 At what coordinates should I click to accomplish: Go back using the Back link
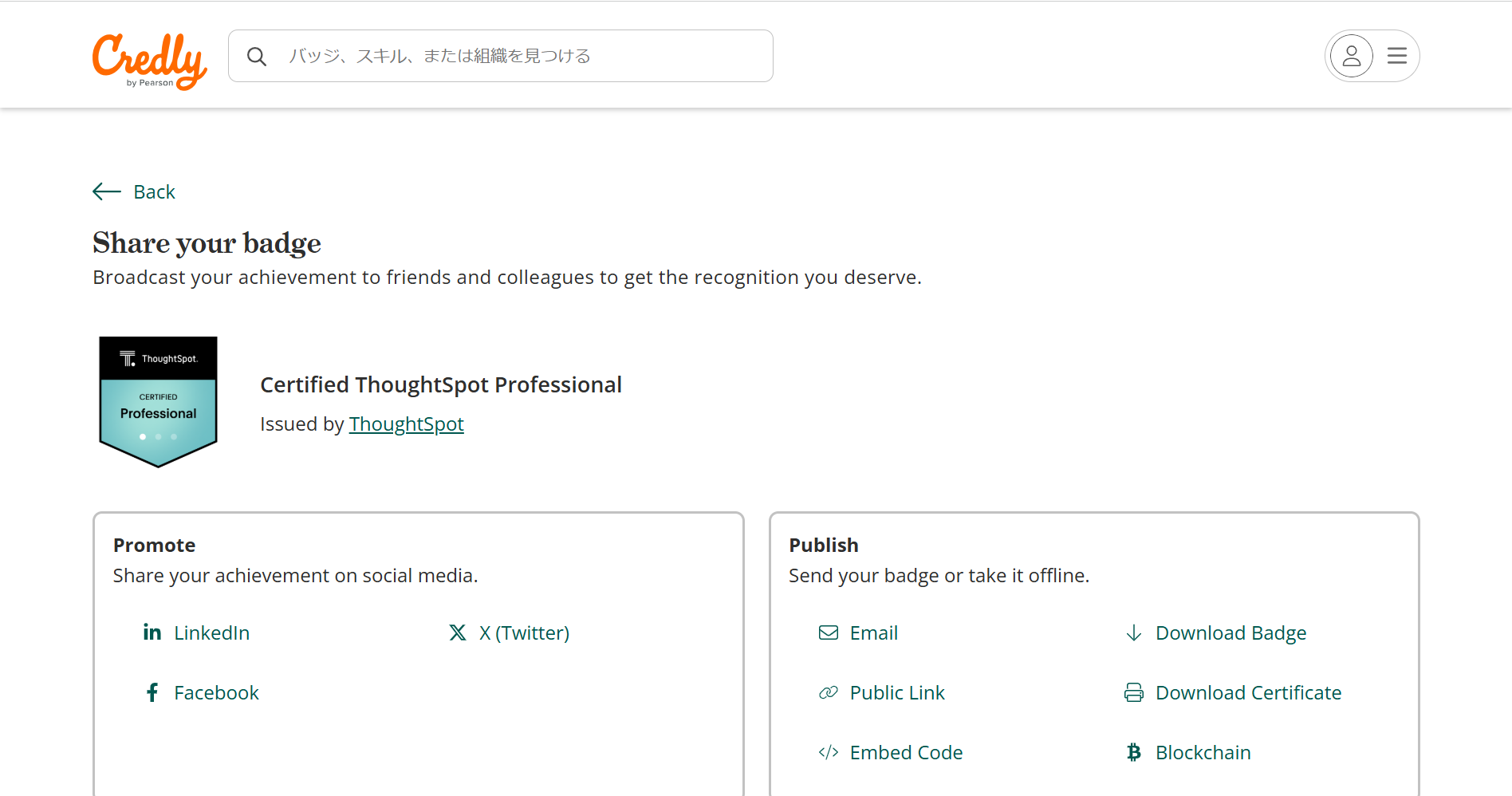pyautogui.click(x=154, y=191)
